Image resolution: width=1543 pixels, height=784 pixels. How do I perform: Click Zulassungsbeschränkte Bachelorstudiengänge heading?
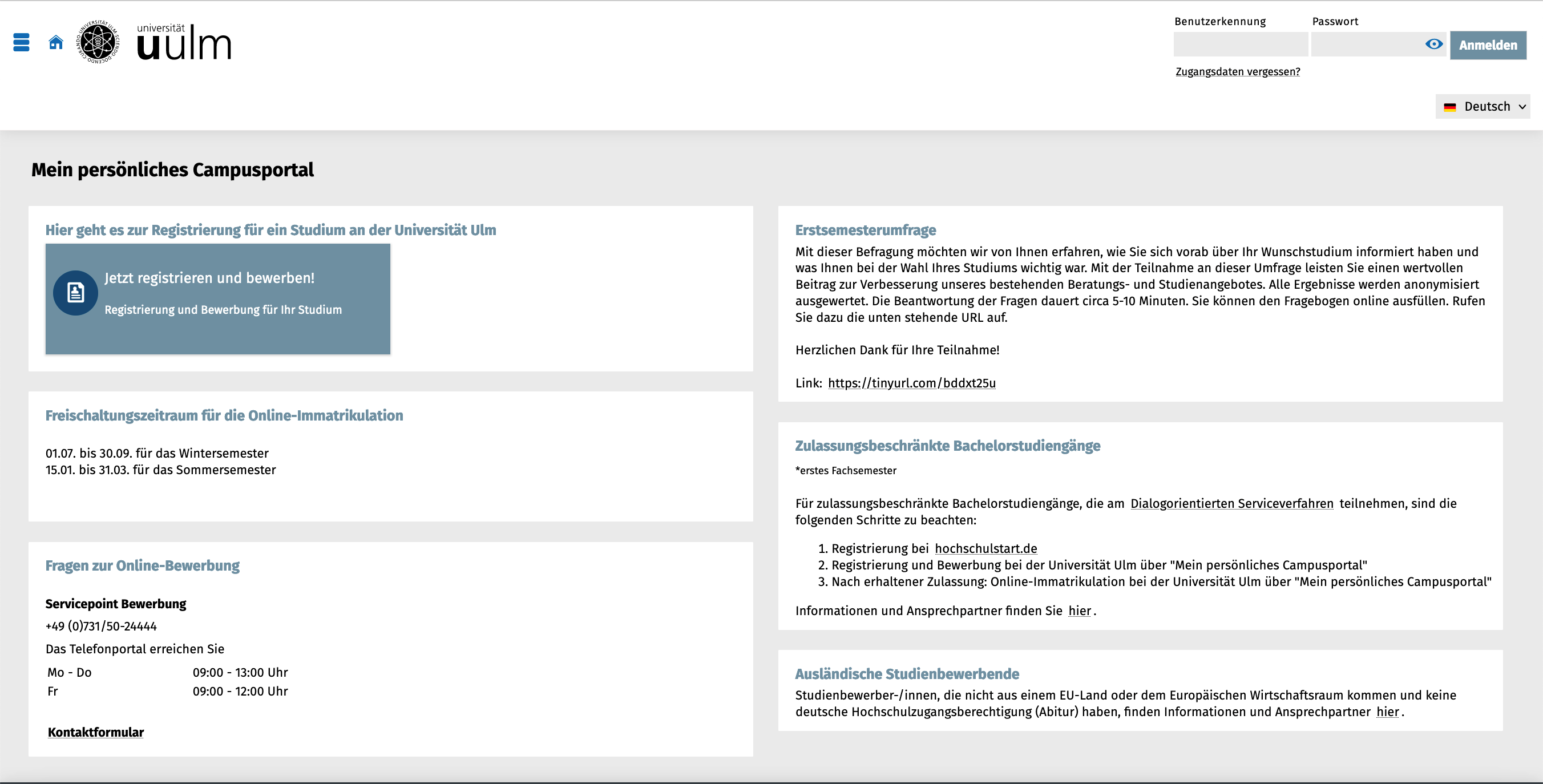(x=947, y=446)
